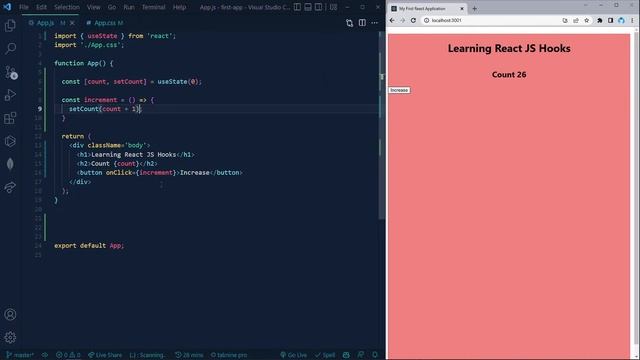Click the page copy icon in address bar
This screenshot has width=640, height=360.
point(565,20)
